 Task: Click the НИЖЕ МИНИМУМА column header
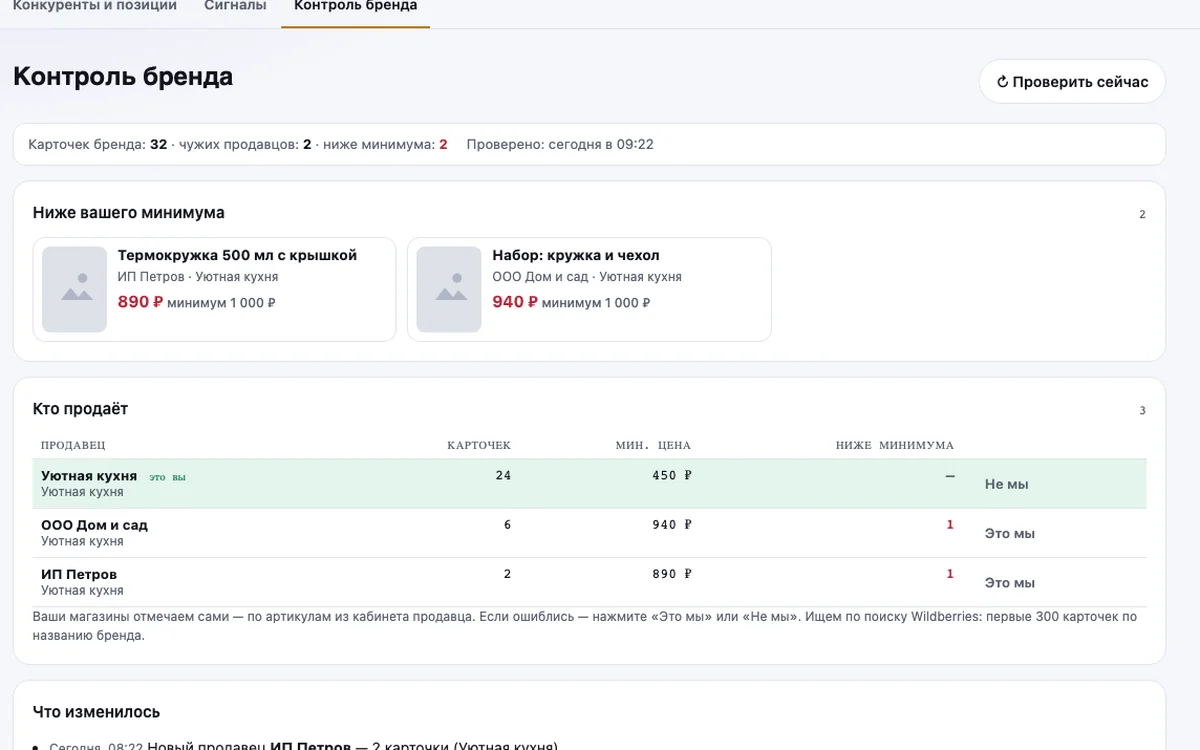coord(895,445)
